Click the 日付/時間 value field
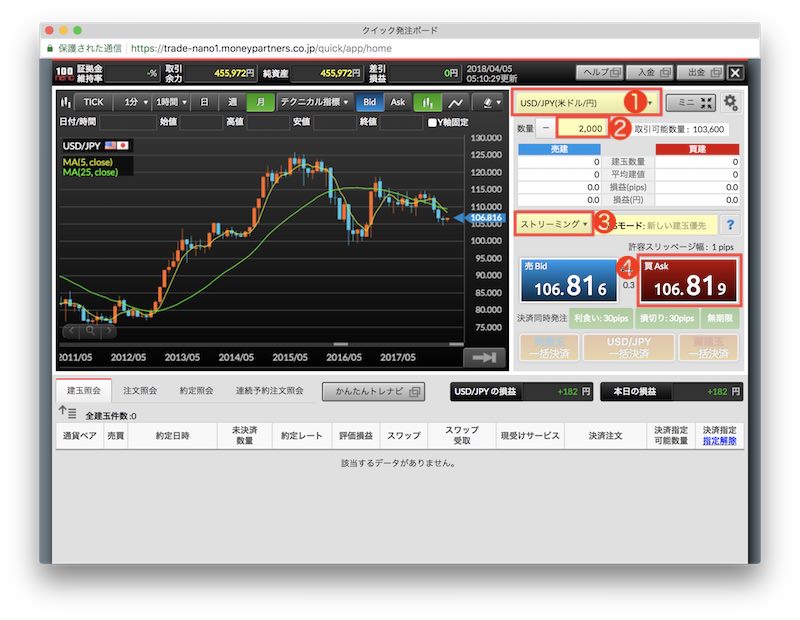 point(128,122)
